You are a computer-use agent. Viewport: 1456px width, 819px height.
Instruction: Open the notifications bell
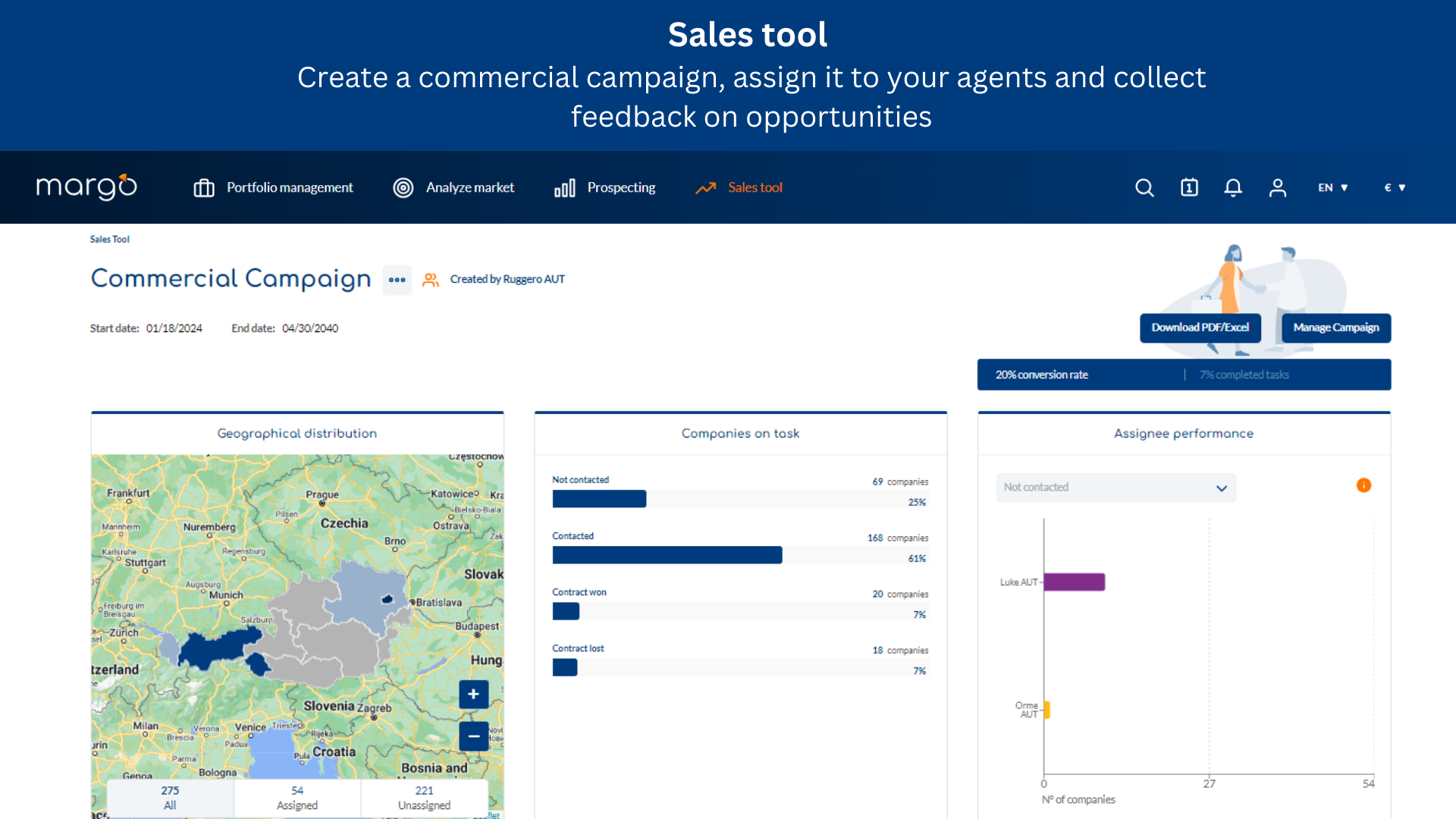(x=1233, y=187)
